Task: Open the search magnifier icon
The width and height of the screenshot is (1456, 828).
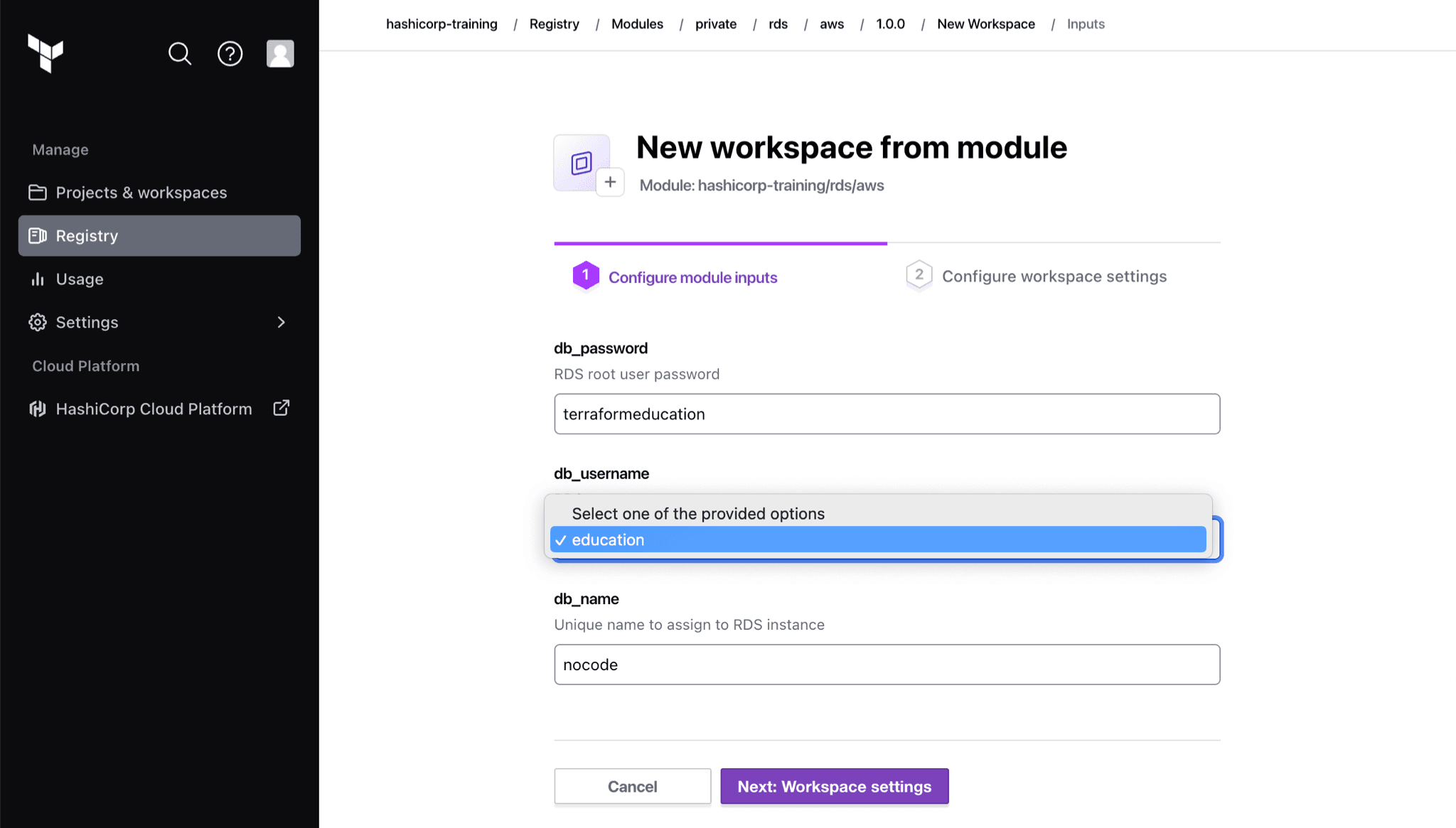Action: 180,53
